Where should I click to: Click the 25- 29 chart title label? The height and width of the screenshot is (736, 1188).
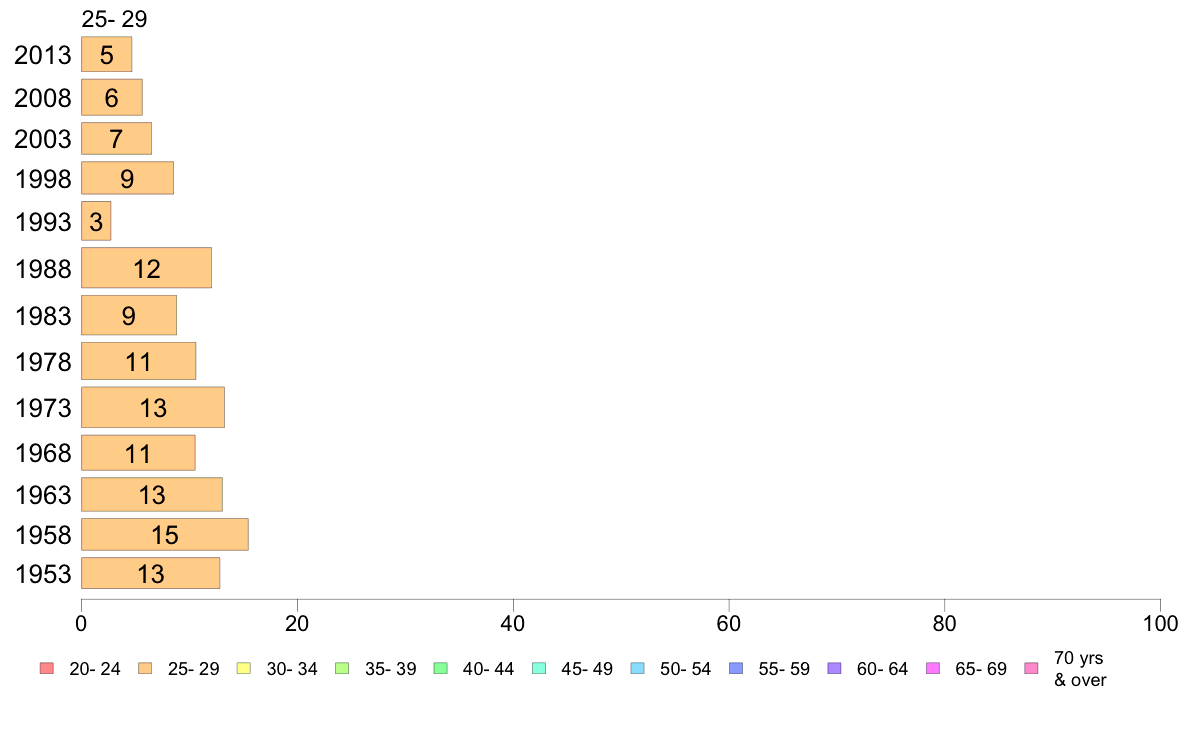[114, 19]
